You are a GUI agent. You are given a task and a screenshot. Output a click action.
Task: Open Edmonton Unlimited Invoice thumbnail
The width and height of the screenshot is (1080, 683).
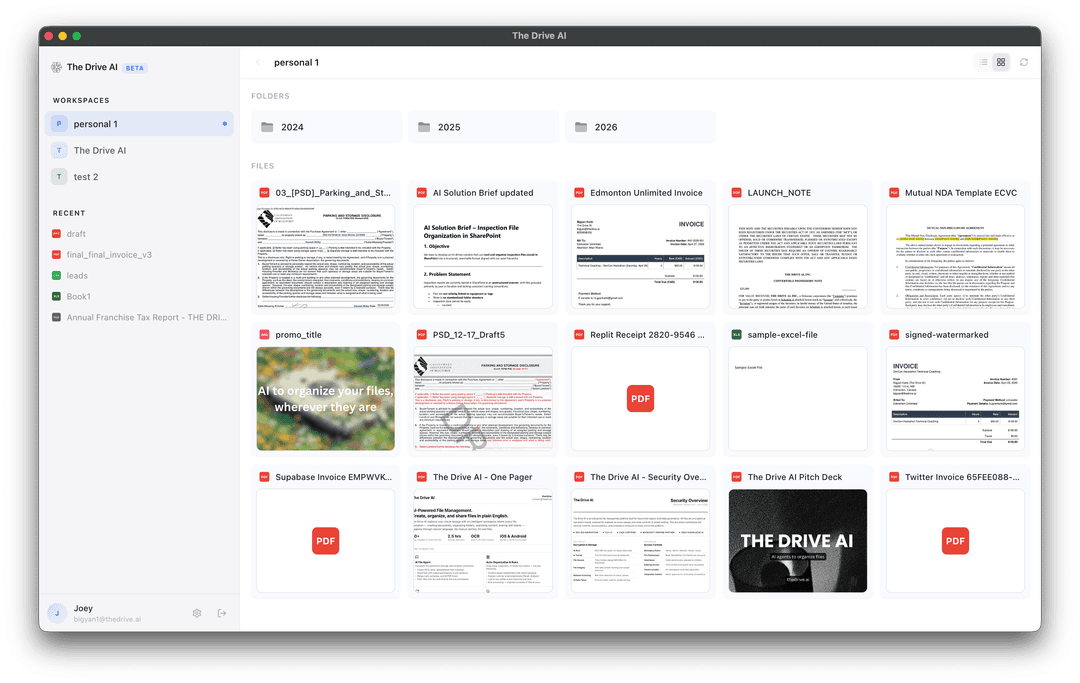pos(641,257)
